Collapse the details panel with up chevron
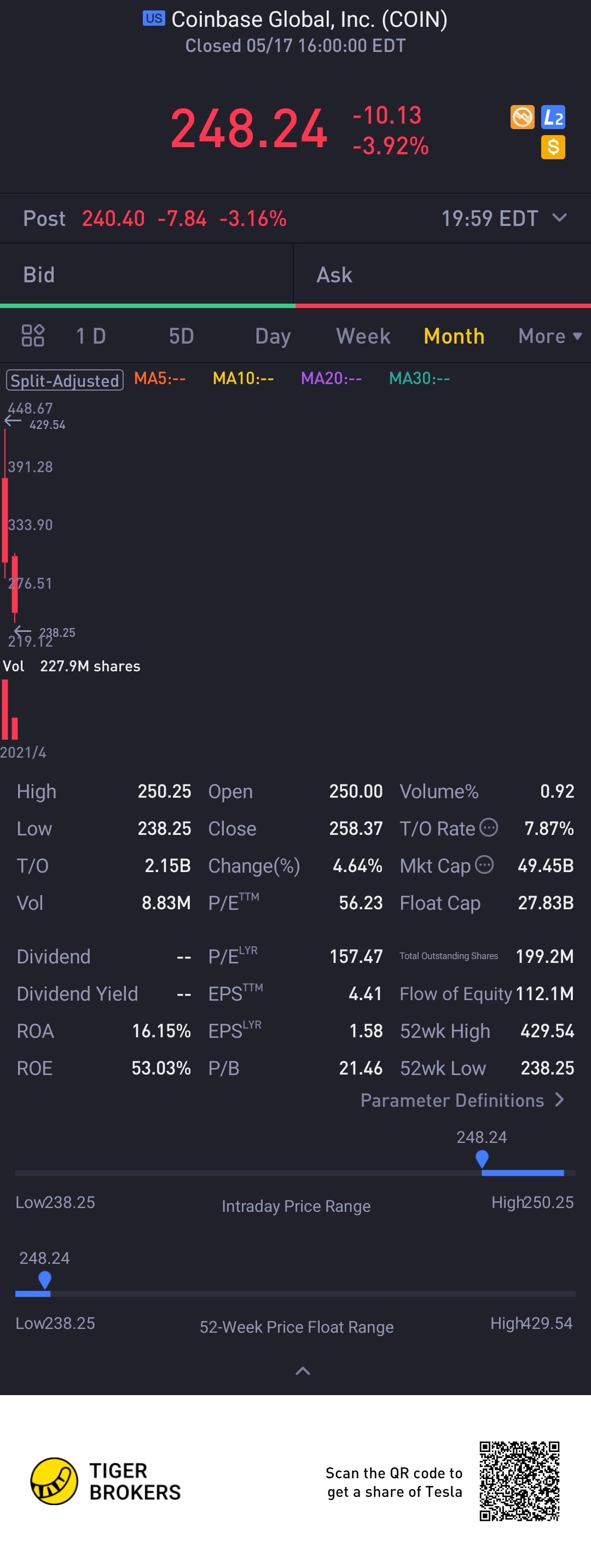591x1568 pixels. click(303, 1371)
